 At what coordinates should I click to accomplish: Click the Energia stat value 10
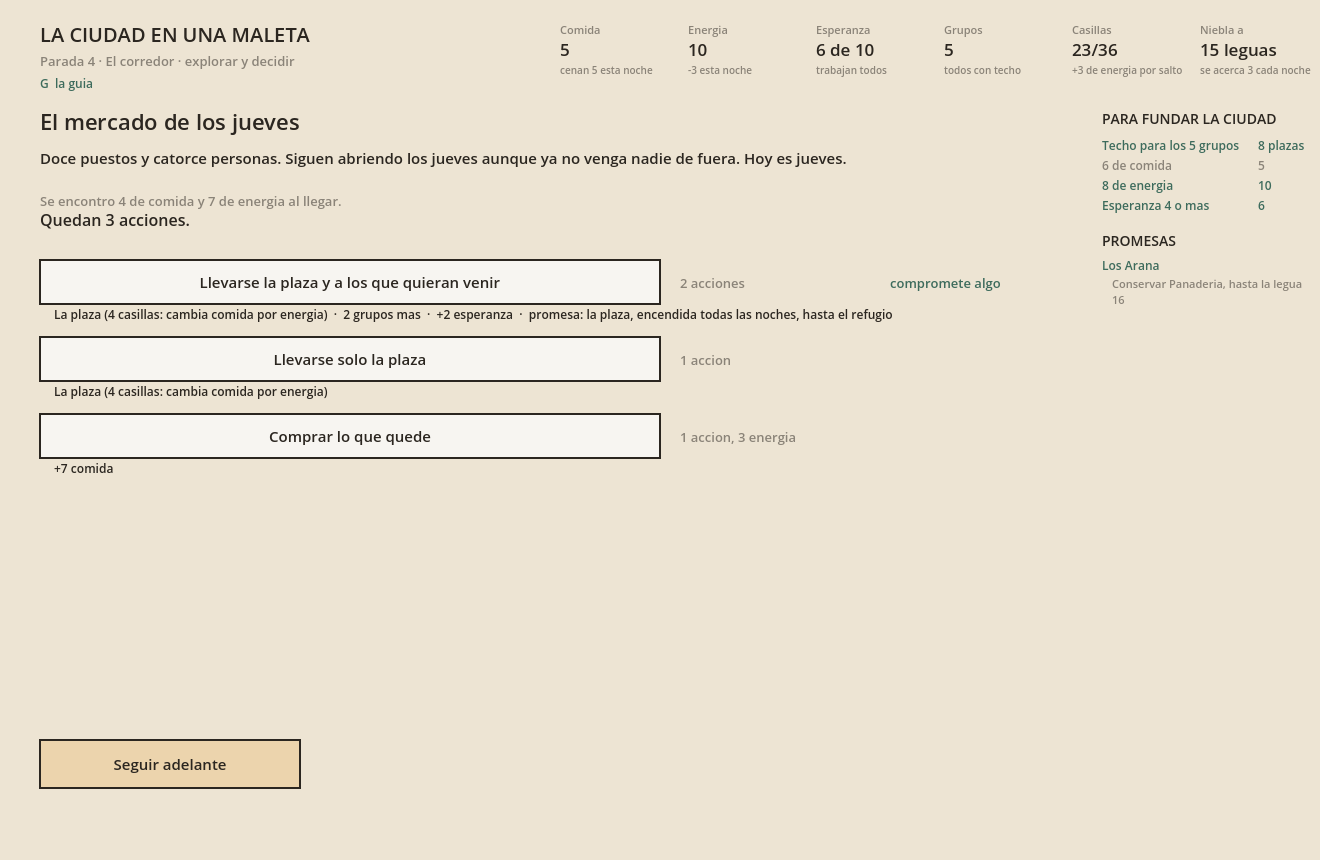697,50
